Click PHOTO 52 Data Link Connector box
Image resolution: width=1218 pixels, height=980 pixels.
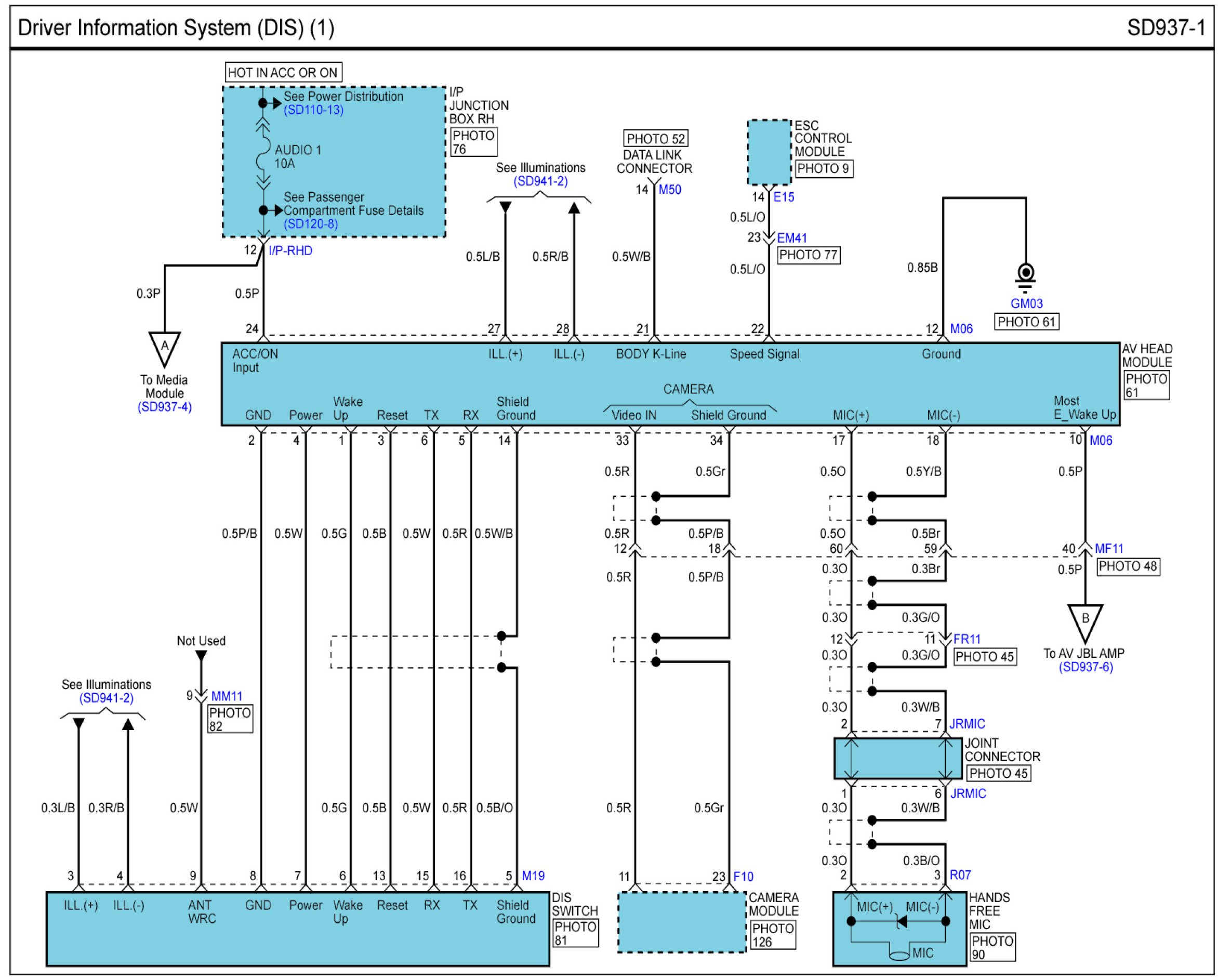(655, 139)
